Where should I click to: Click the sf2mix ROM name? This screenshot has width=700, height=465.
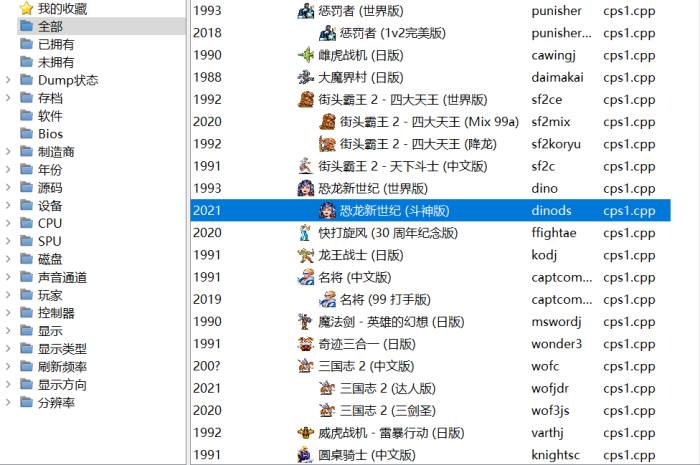point(551,122)
